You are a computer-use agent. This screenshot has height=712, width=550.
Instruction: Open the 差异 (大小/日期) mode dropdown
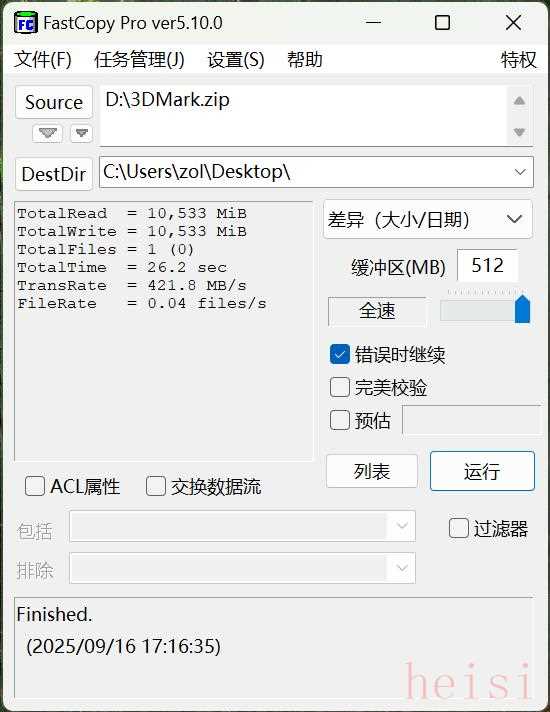428,219
